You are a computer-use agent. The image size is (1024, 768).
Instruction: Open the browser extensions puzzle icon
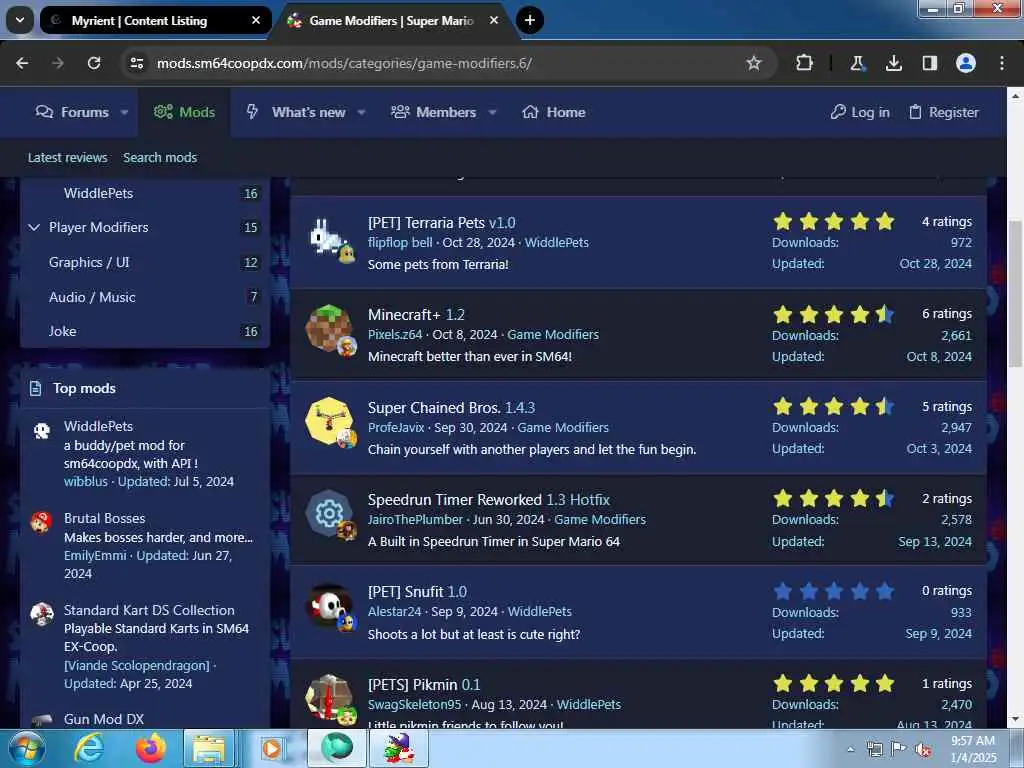tap(805, 63)
